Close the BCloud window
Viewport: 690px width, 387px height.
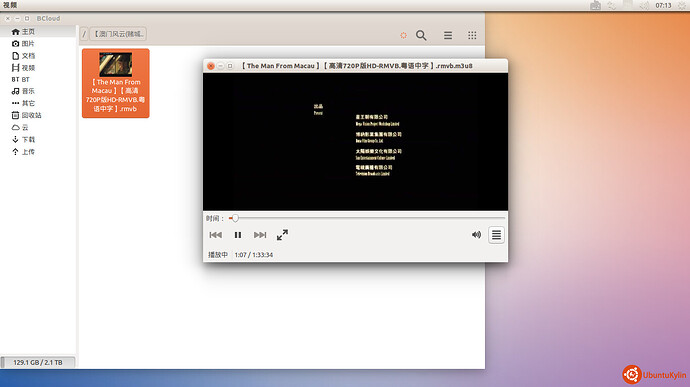coord(7,18)
